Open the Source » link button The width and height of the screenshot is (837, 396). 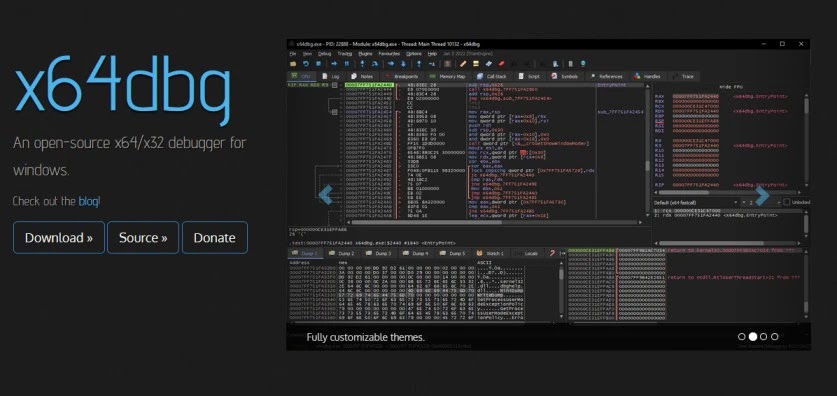click(x=143, y=237)
